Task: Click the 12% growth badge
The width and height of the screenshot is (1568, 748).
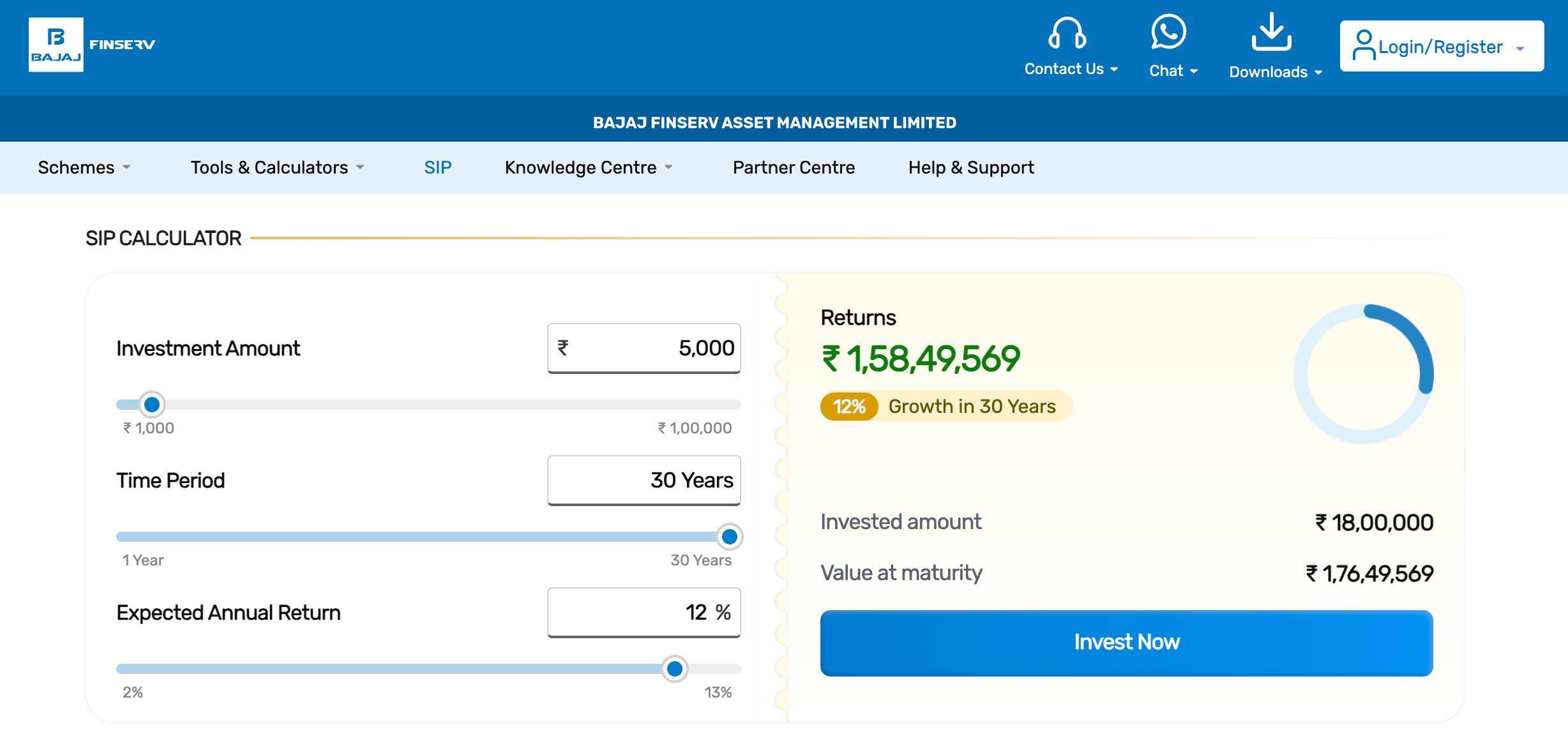Action: click(x=848, y=407)
